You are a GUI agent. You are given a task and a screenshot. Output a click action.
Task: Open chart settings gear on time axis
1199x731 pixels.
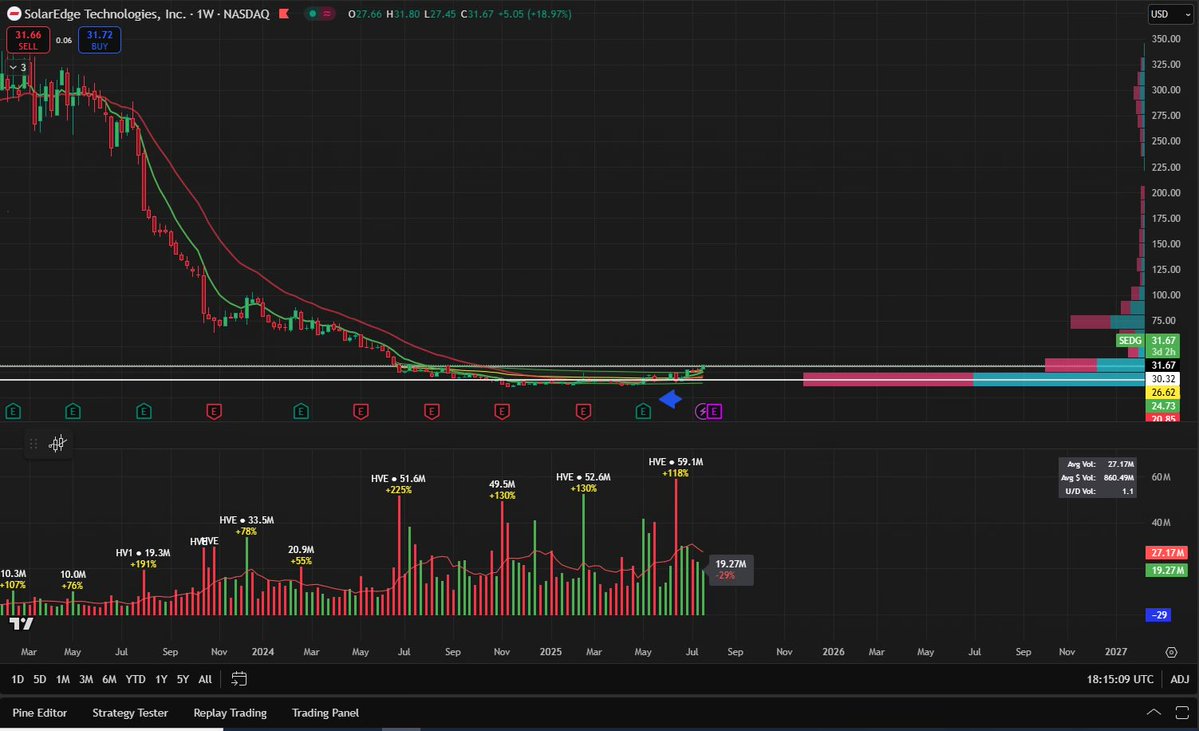coord(1171,652)
